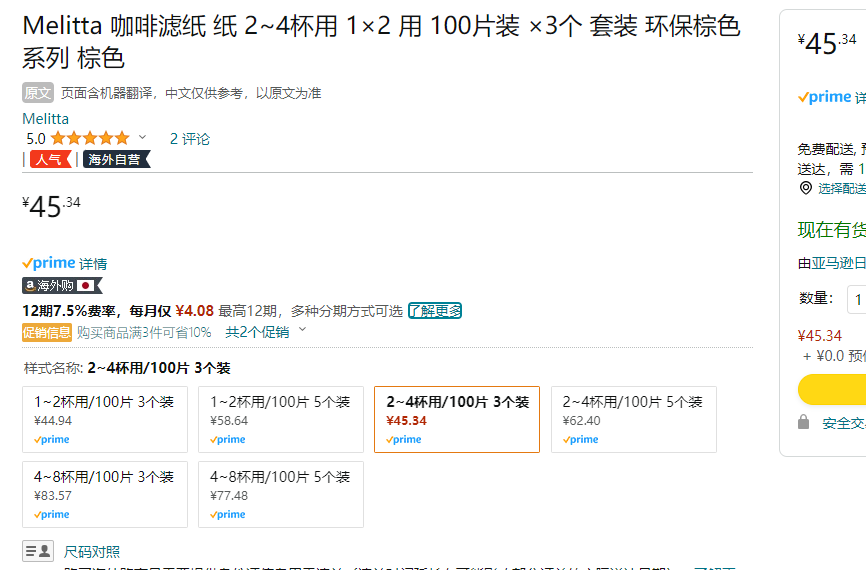Select 2~4杯用/100片 5个装 option

[x=634, y=420]
